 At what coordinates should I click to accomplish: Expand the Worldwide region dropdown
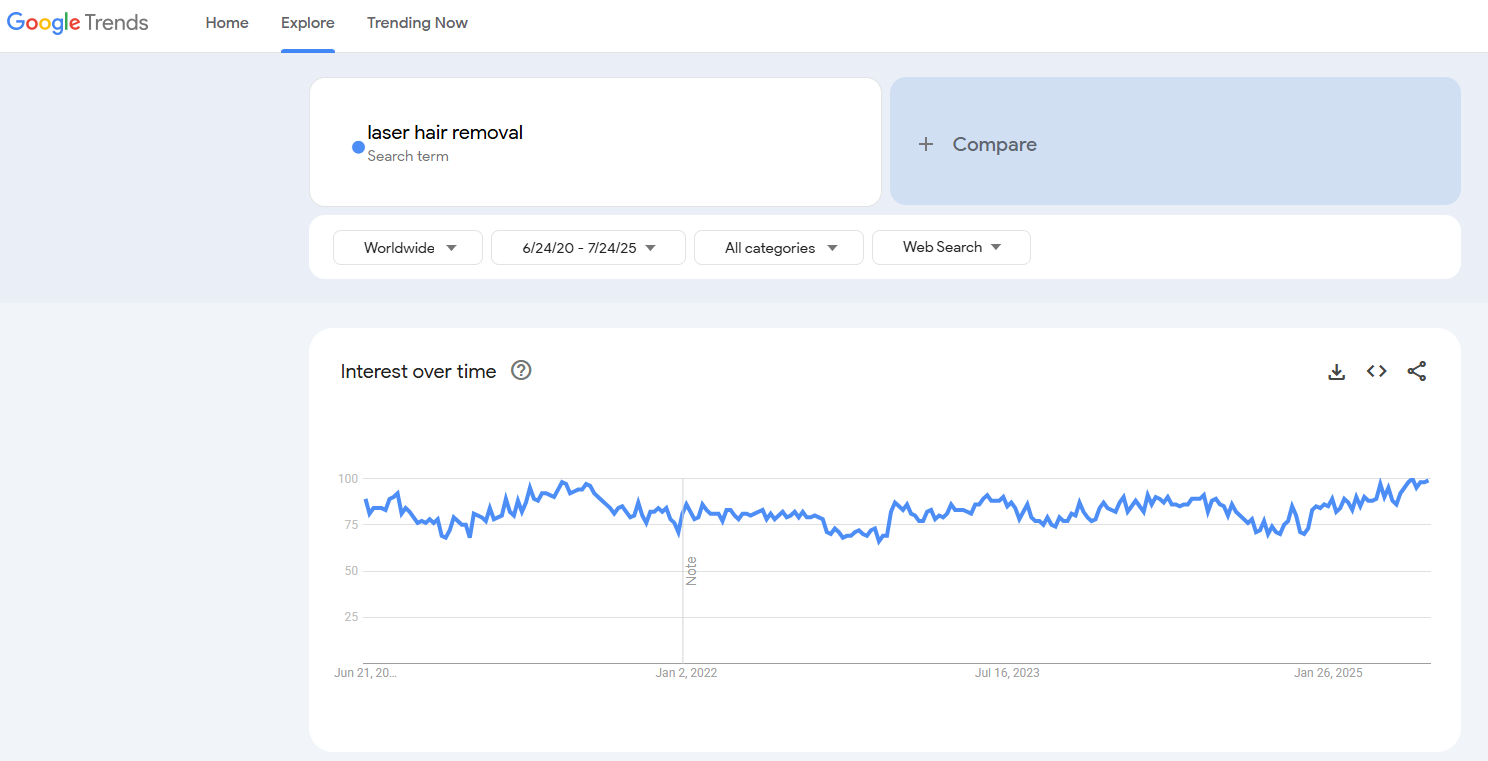[x=408, y=248]
